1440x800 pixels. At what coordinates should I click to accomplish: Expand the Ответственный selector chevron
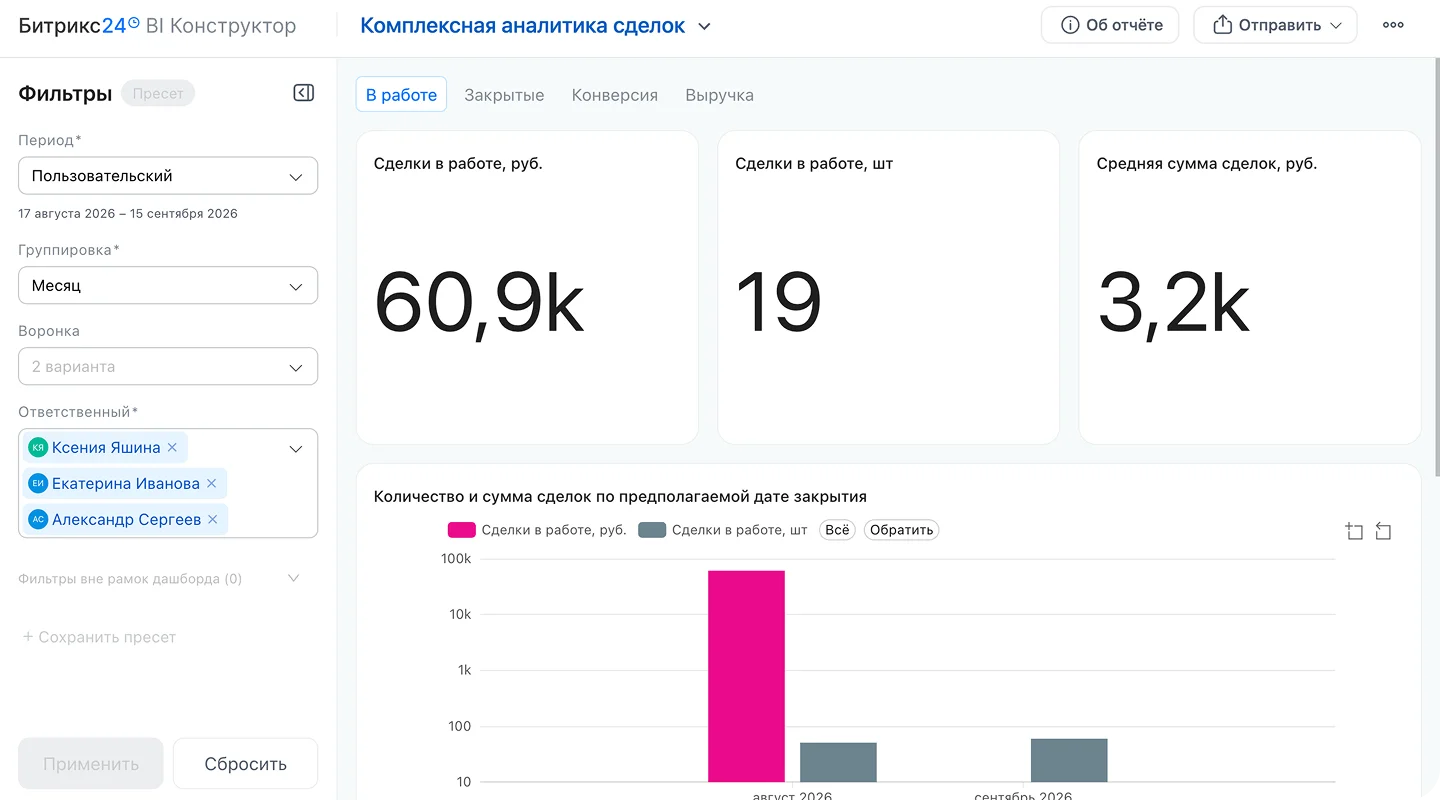point(296,449)
